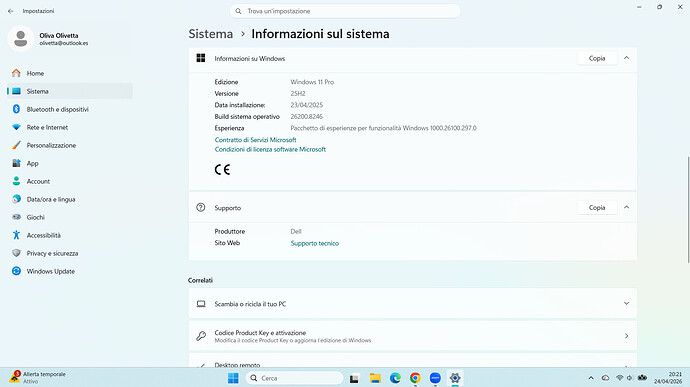690x387 pixels.
Task: Copy the Supporto section details
Action: click(597, 207)
